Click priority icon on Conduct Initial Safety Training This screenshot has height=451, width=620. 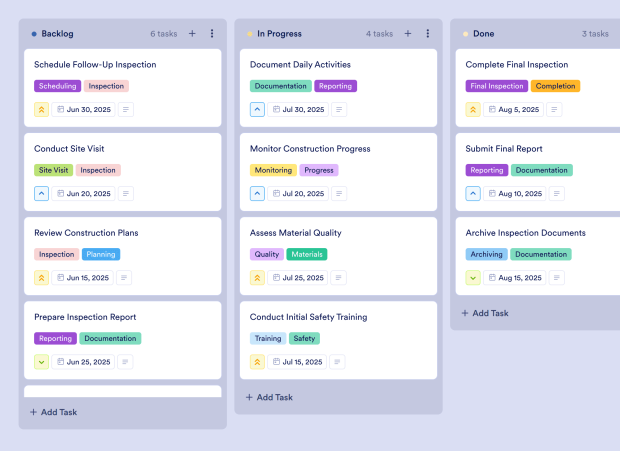coord(257,362)
